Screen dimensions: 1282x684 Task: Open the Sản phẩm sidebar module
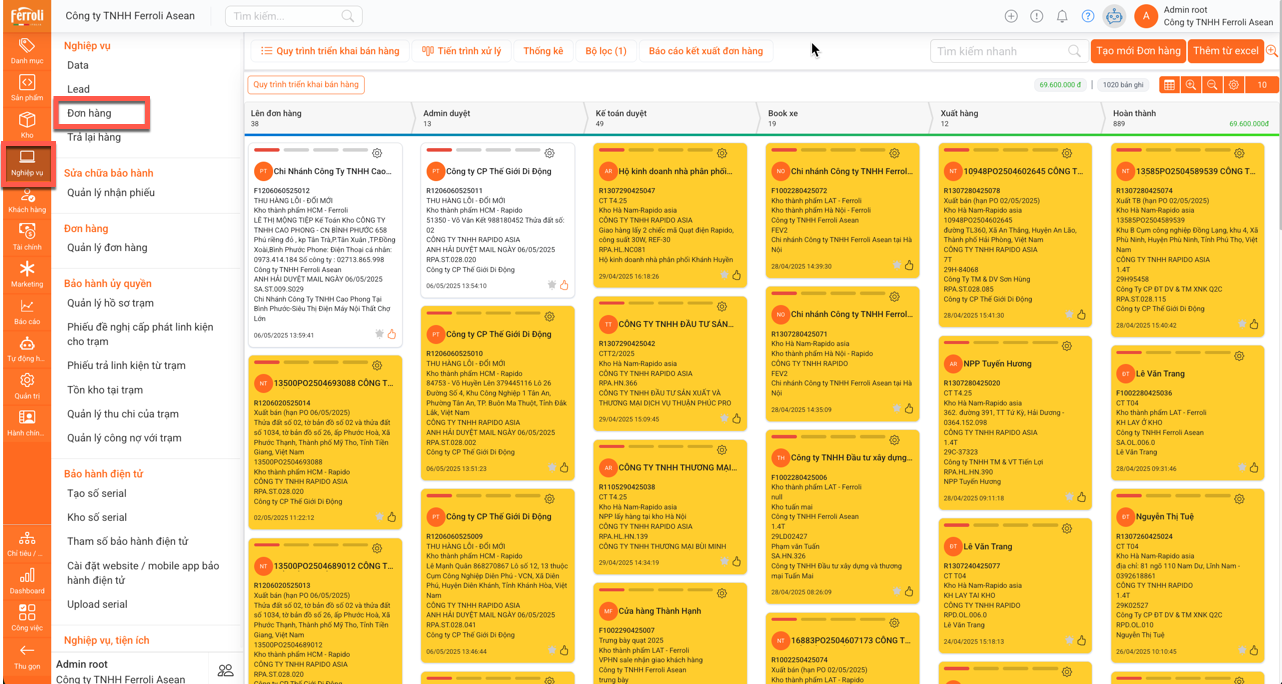click(x=27, y=88)
